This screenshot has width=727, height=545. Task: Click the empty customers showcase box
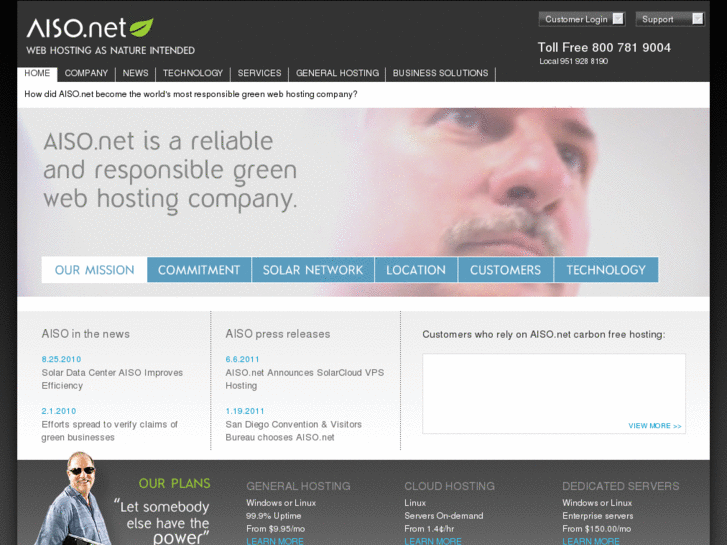(x=554, y=394)
